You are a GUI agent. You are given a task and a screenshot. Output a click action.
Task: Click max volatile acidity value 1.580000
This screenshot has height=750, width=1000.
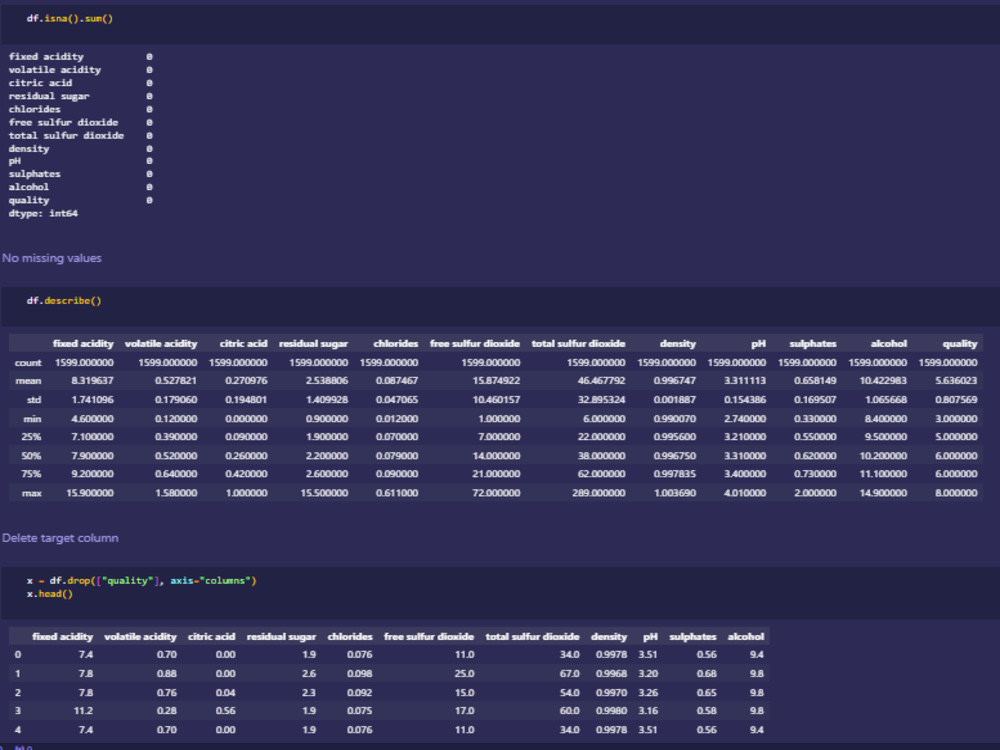click(x=176, y=493)
